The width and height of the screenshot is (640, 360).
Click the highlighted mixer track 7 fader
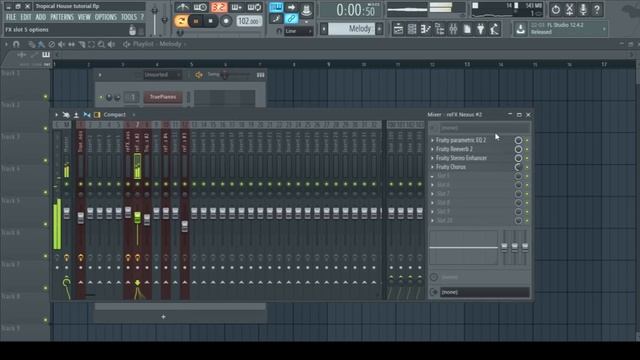tap(138, 217)
